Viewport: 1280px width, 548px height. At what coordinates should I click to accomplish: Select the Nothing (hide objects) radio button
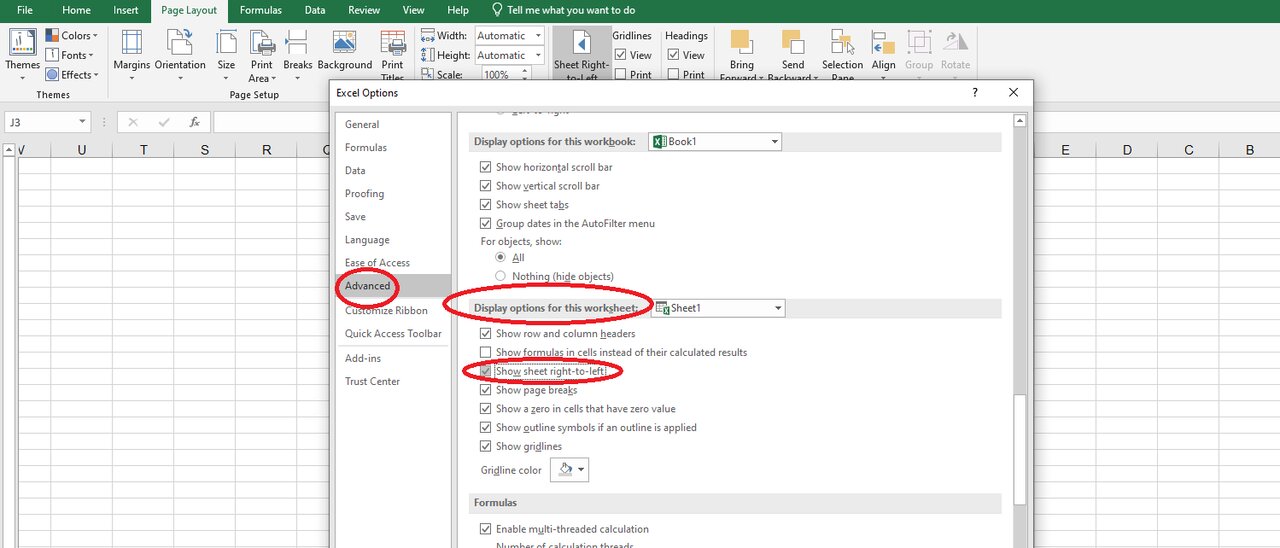pos(501,276)
